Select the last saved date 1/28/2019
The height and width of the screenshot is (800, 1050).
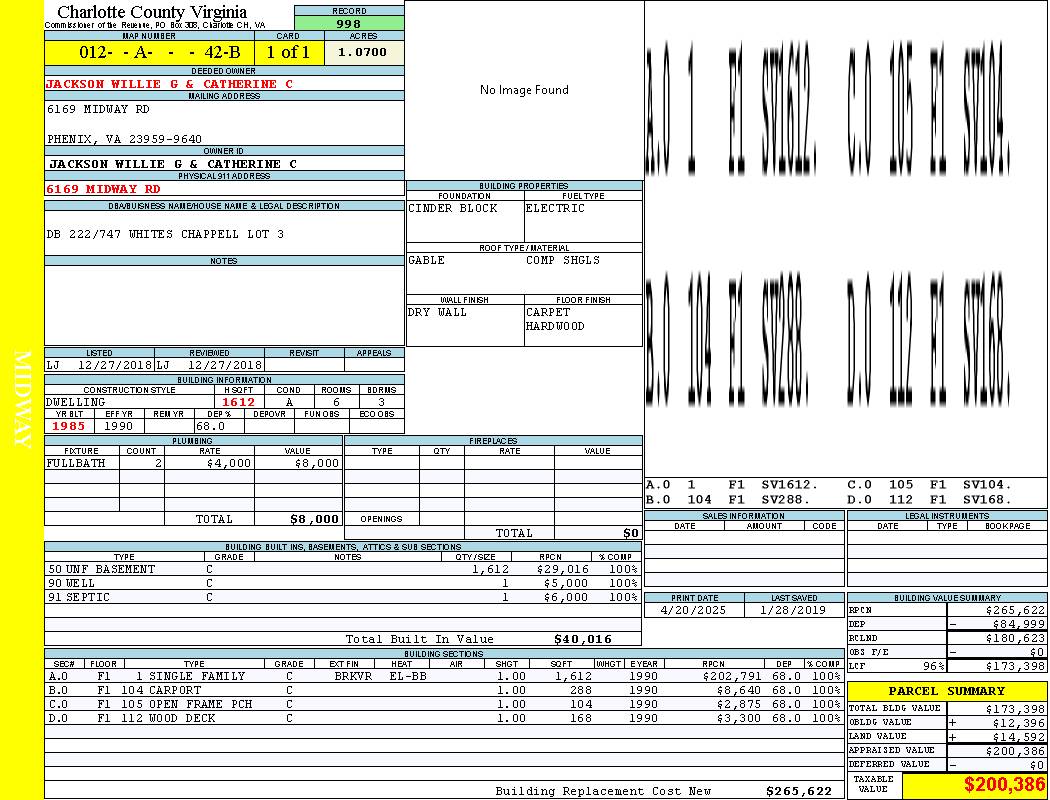click(x=793, y=611)
